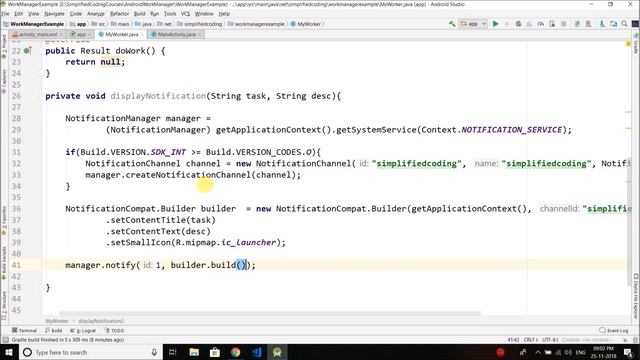The width and height of the screenshot is (640, 360).
Task: Open File Explorer from taskbar
Action: point(194,352)
